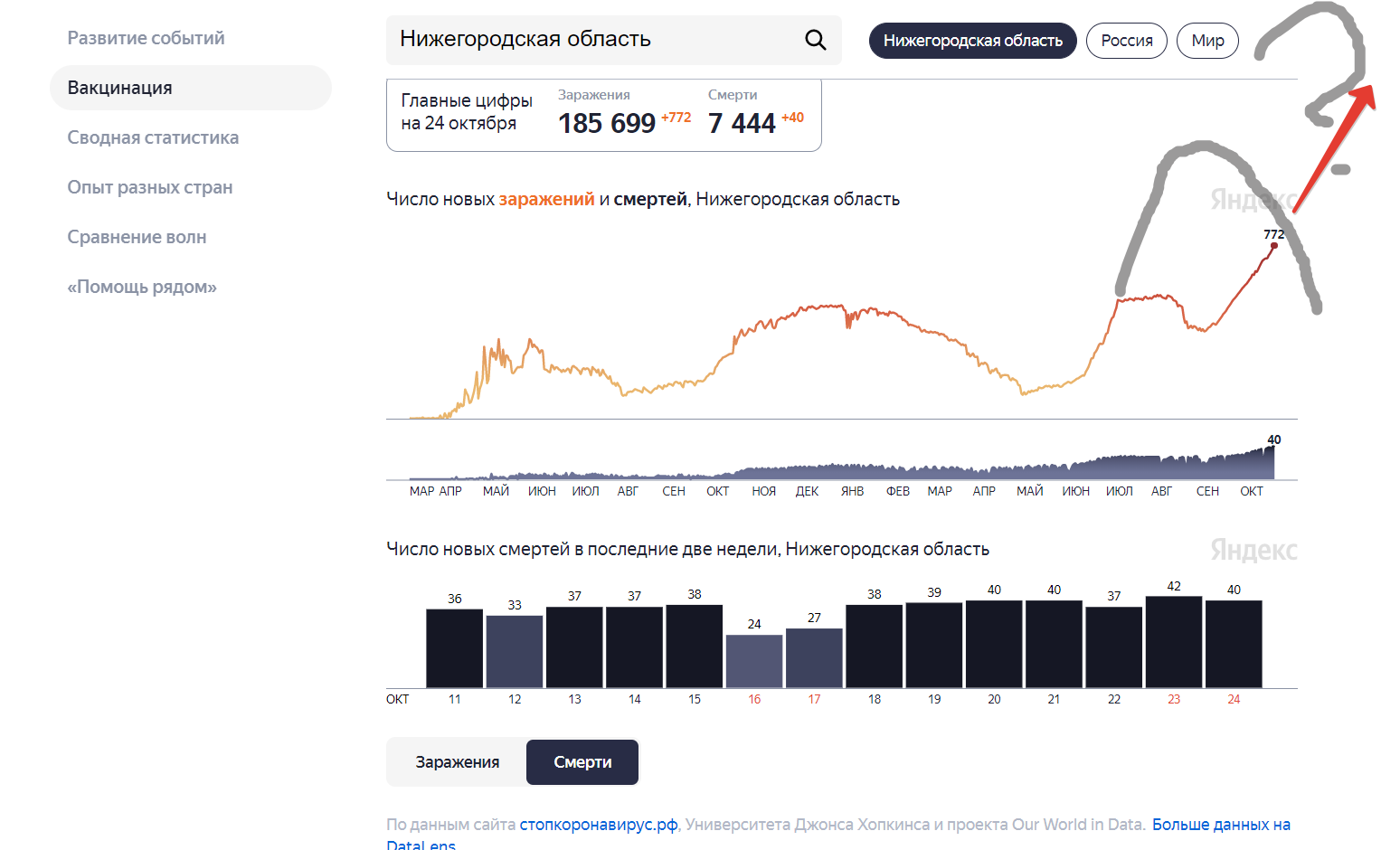Switch region to Россия
The height and width of the screenshot is (850, 1400).
pos(1126,41)
